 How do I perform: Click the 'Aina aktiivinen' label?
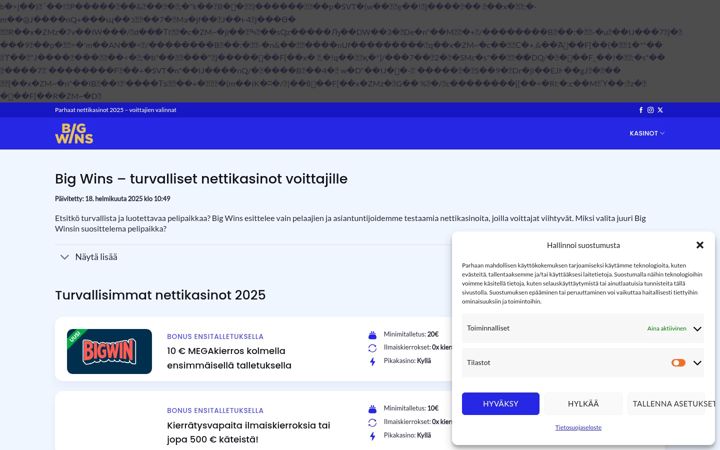coord(667,329)
